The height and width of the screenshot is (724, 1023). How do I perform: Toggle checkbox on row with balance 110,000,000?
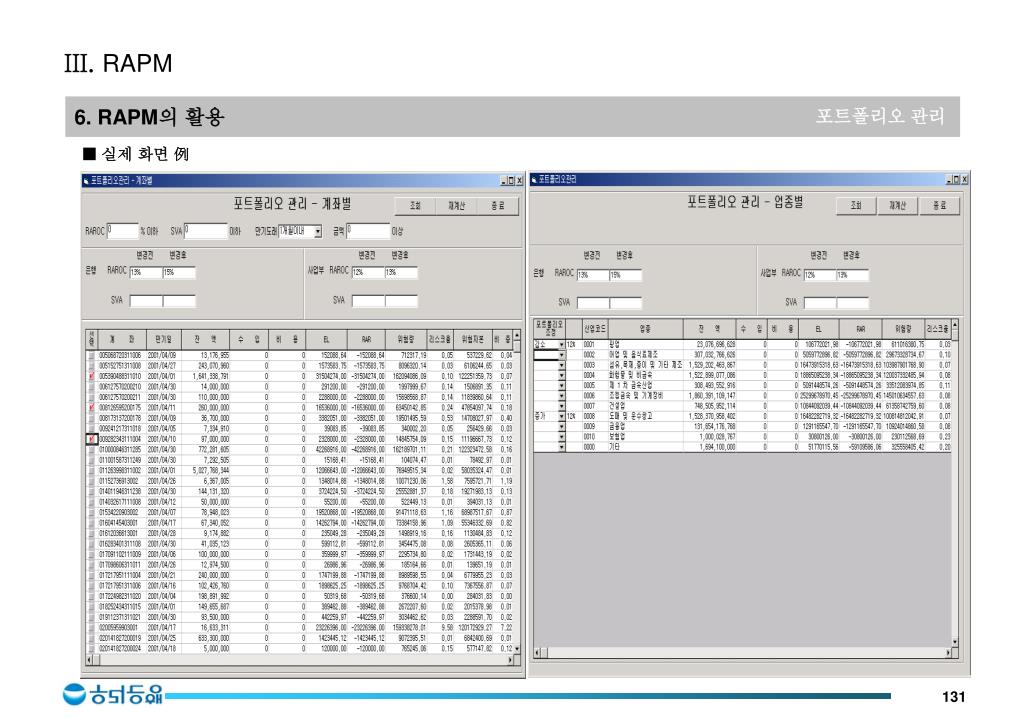pyautogui.click(x=92, y=397)
